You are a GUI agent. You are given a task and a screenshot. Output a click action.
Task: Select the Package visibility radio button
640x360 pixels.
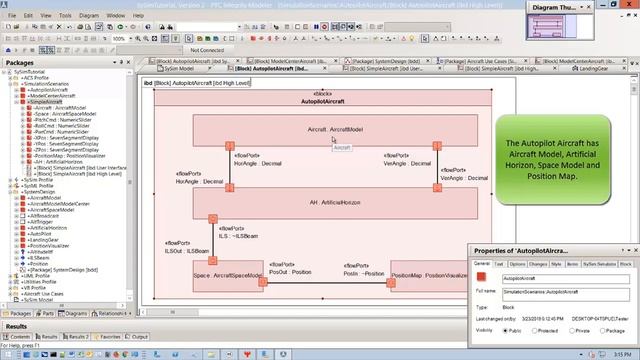pyautogui.click(x=602, y=331)
